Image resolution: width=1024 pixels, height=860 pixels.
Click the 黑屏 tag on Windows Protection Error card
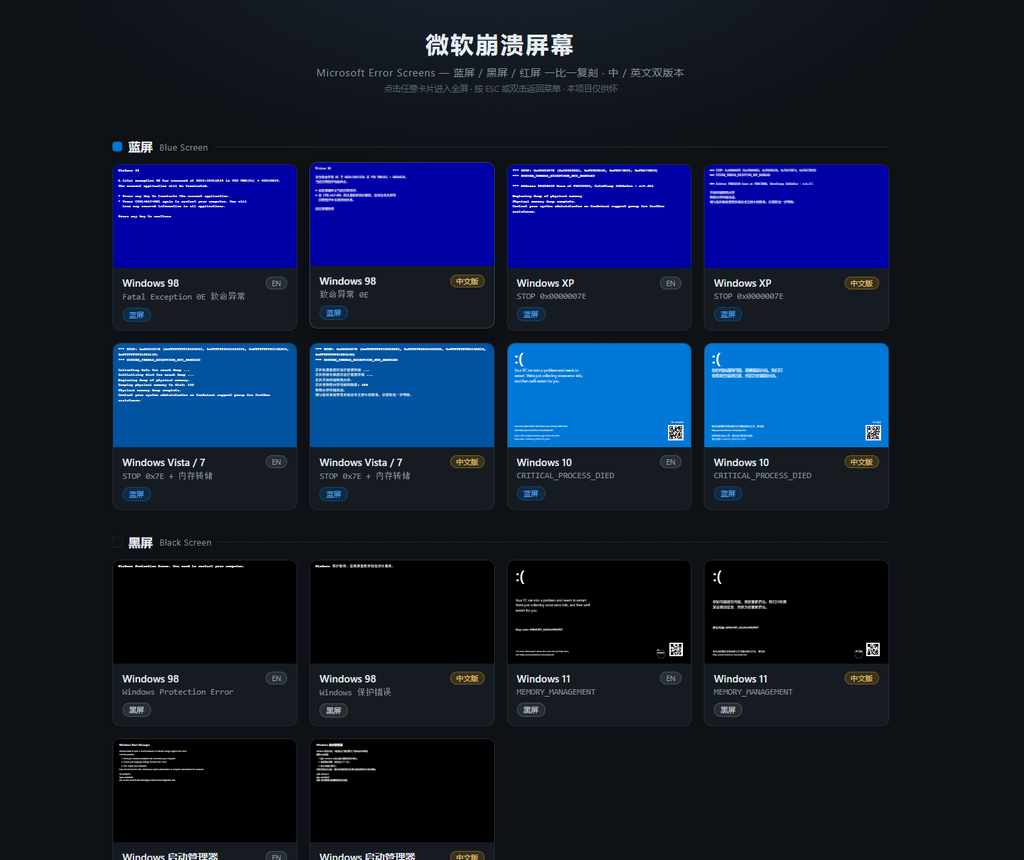[136, 710]
